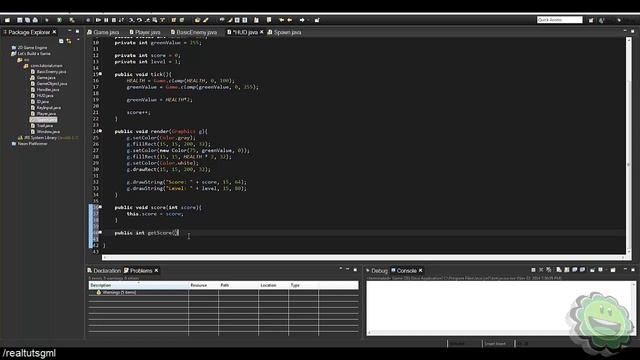Select Handler.java in Package Explorer

(45, 90)
